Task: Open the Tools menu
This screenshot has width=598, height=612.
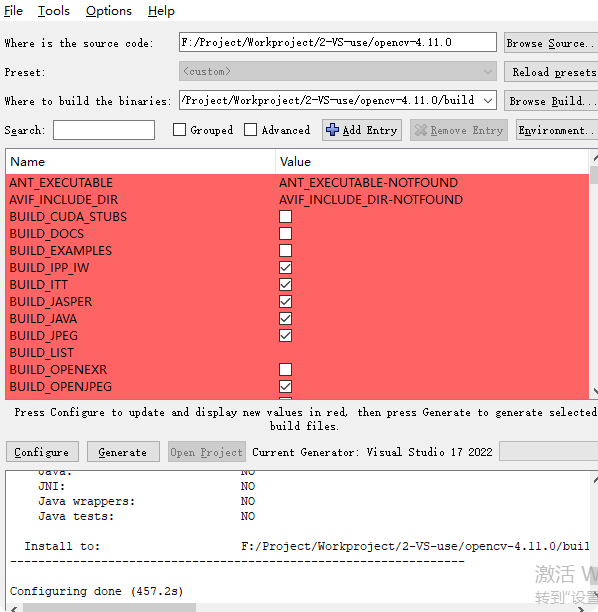Action: pos(53,11)
